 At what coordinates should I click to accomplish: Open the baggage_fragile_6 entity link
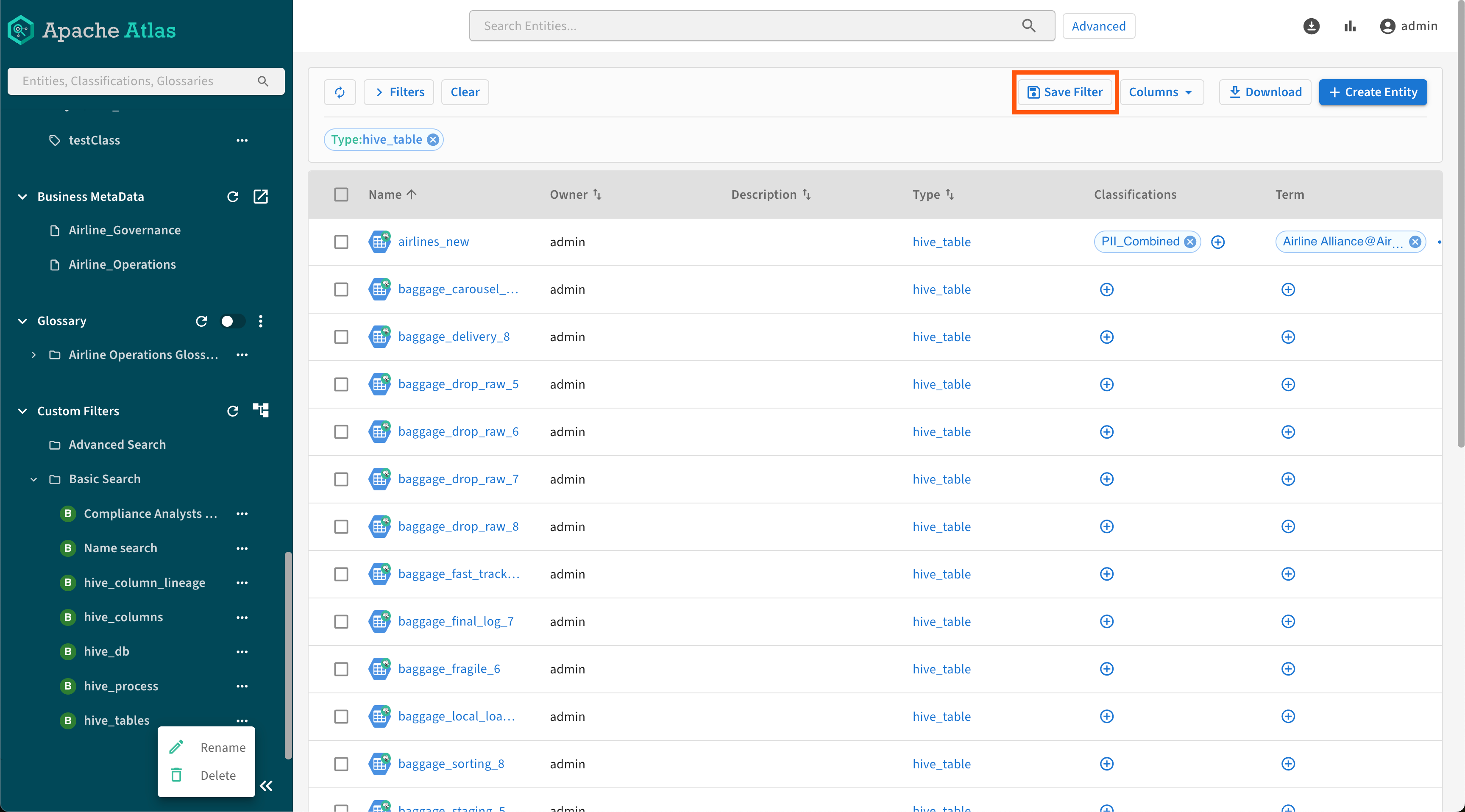click(449, 669)
